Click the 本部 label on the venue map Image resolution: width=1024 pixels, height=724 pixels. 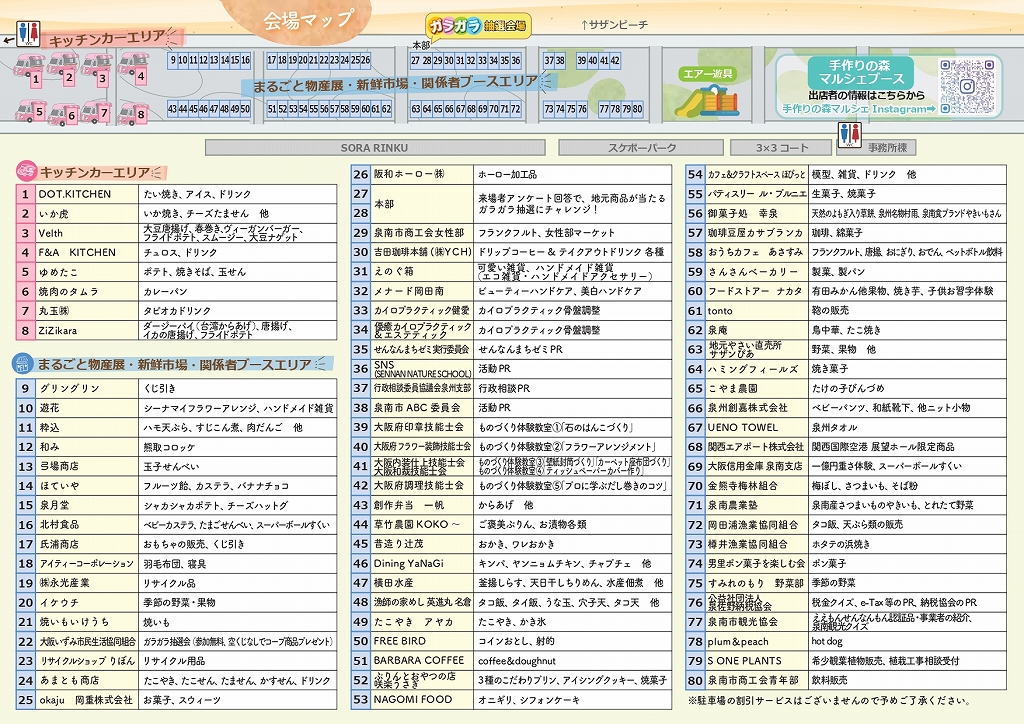(421, 45)
